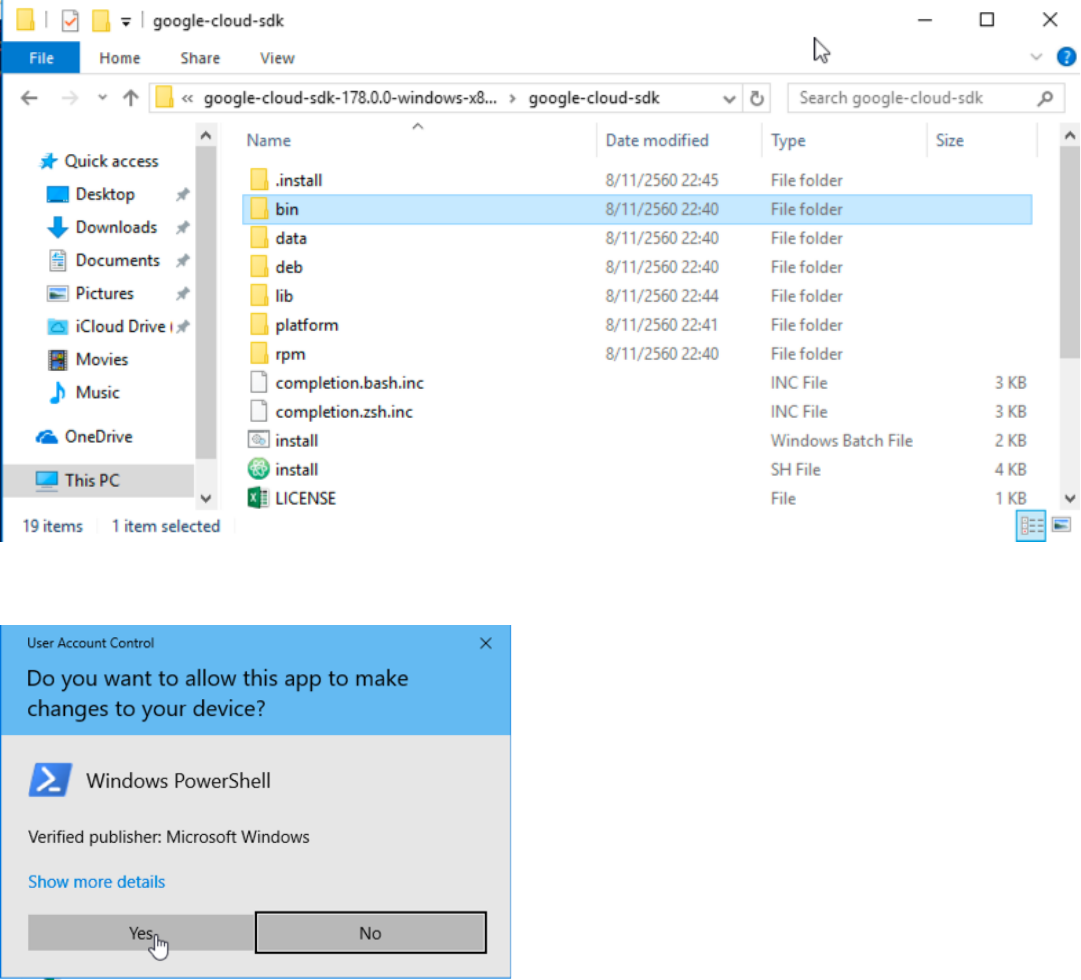
Task: Expand the address bar history dropdown
Action: [729, 99]
